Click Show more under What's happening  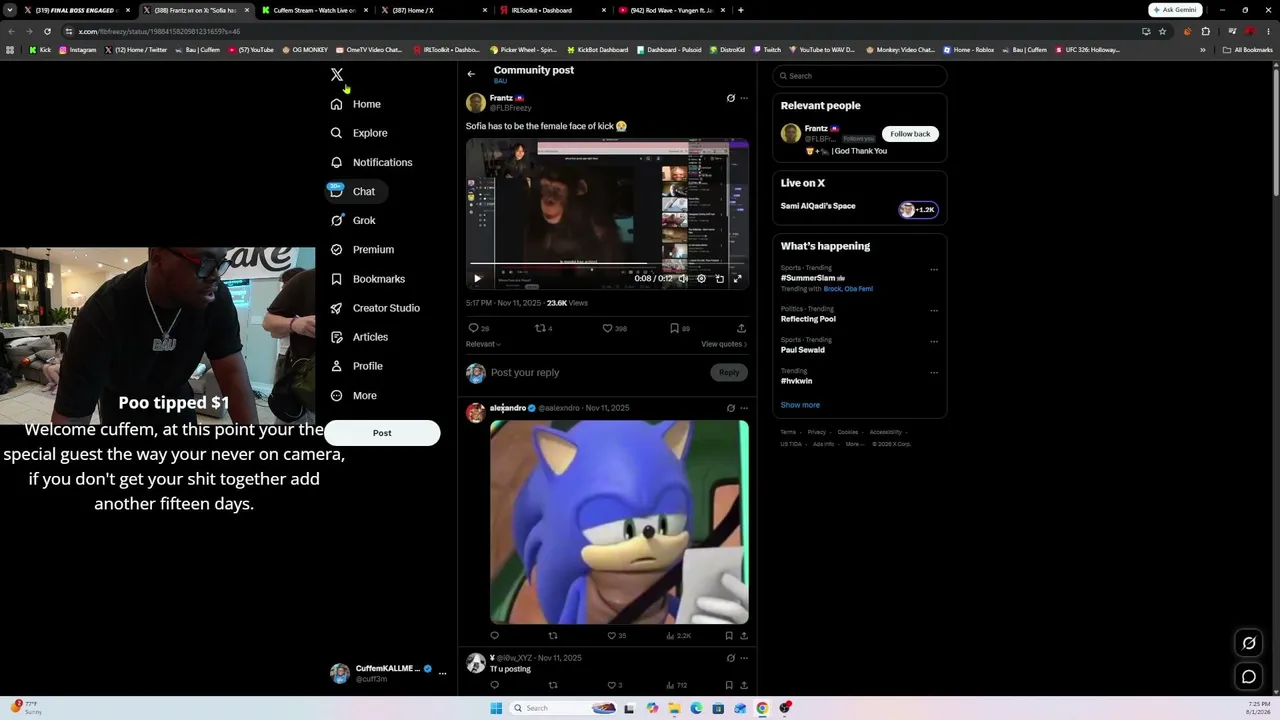point(800,405)
